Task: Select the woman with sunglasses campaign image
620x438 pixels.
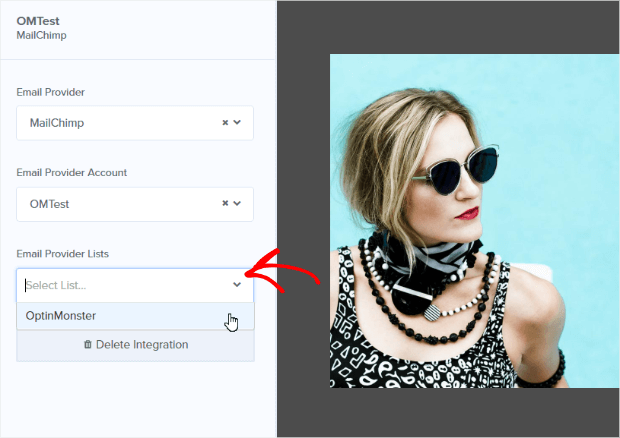Action: pos(474,221)
